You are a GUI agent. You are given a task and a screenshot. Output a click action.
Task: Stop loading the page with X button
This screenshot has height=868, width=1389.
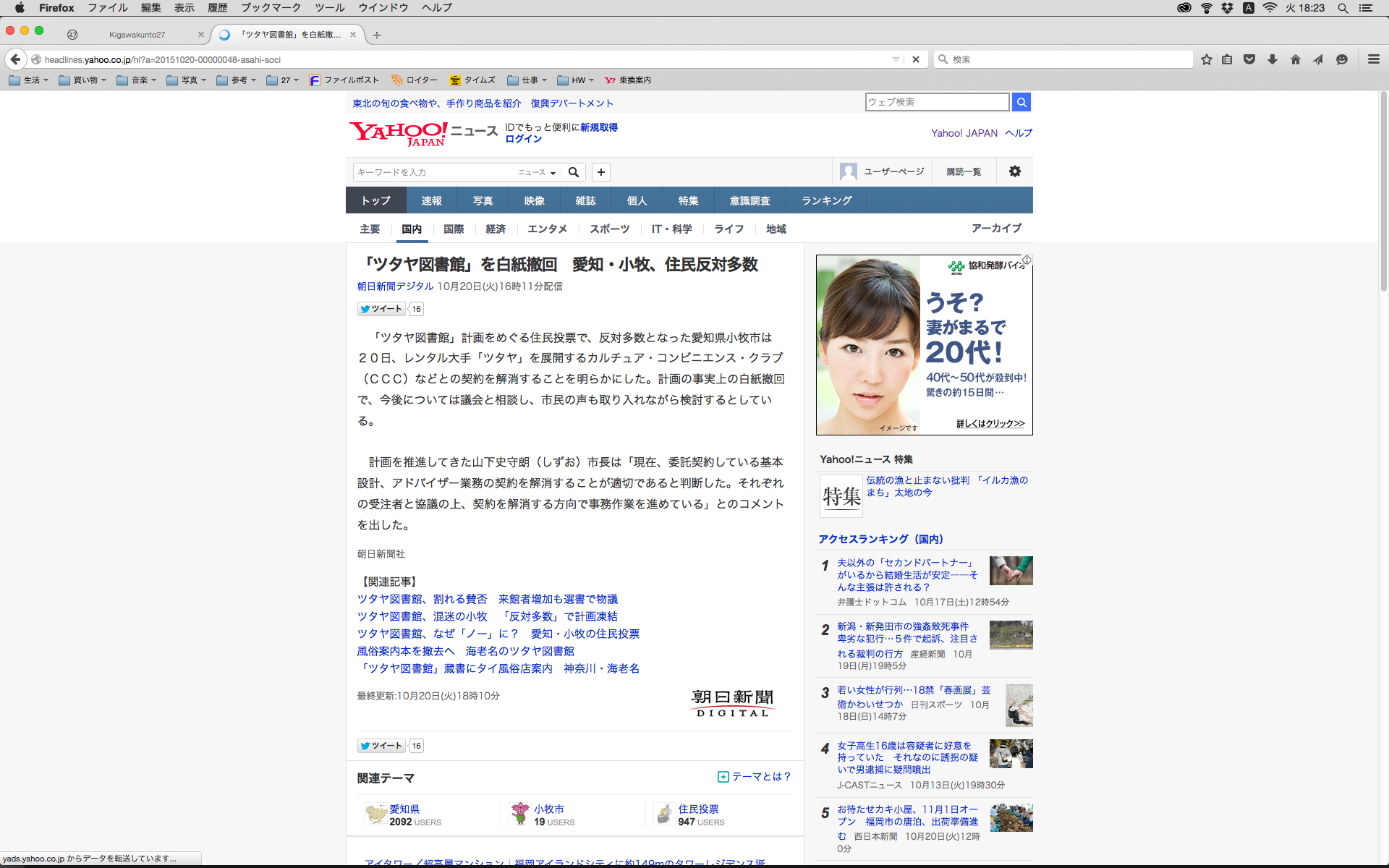916,59
